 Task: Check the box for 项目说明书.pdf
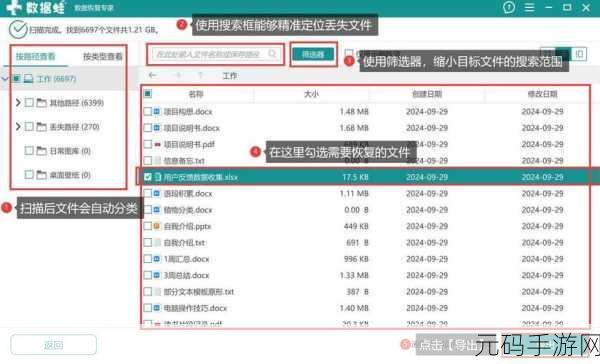pos(148,144)
